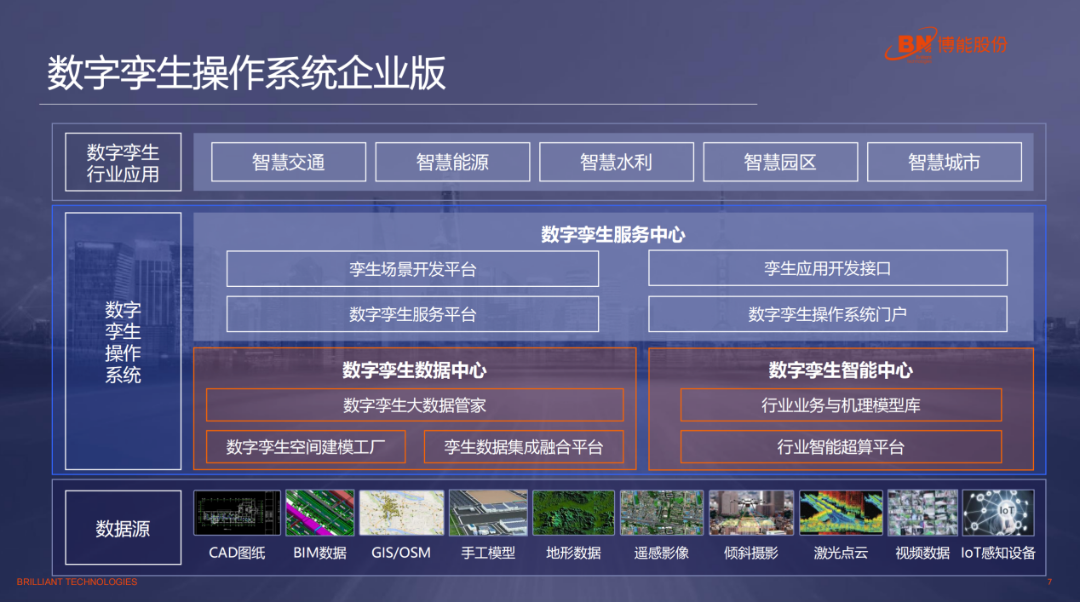Open 数字孪生操作系统门户 link
Screen dimensions: 1080x602
(827, 313)
